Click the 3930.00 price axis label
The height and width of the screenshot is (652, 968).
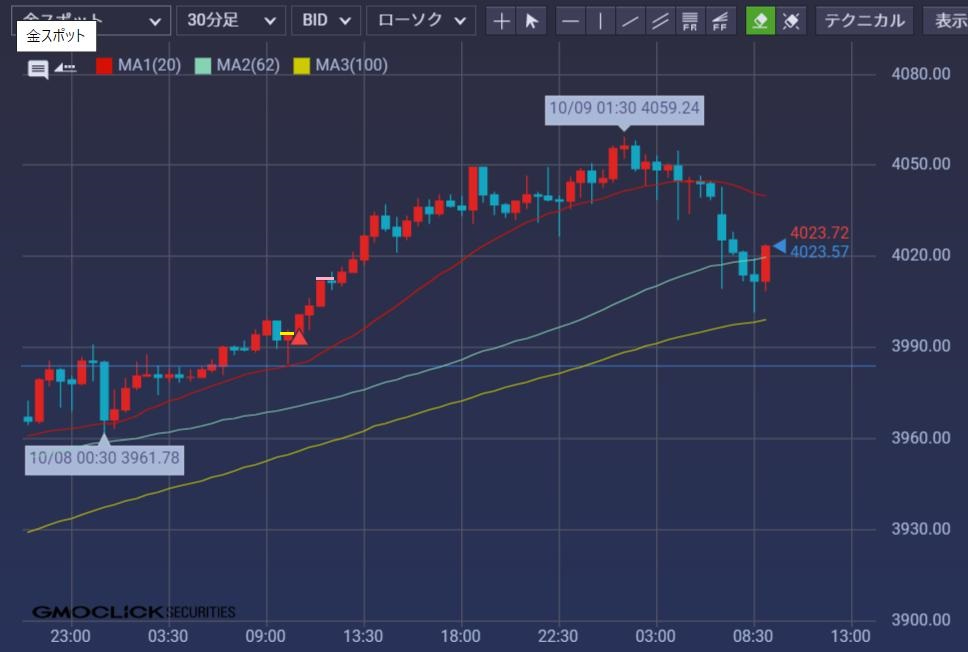[920, 529]
